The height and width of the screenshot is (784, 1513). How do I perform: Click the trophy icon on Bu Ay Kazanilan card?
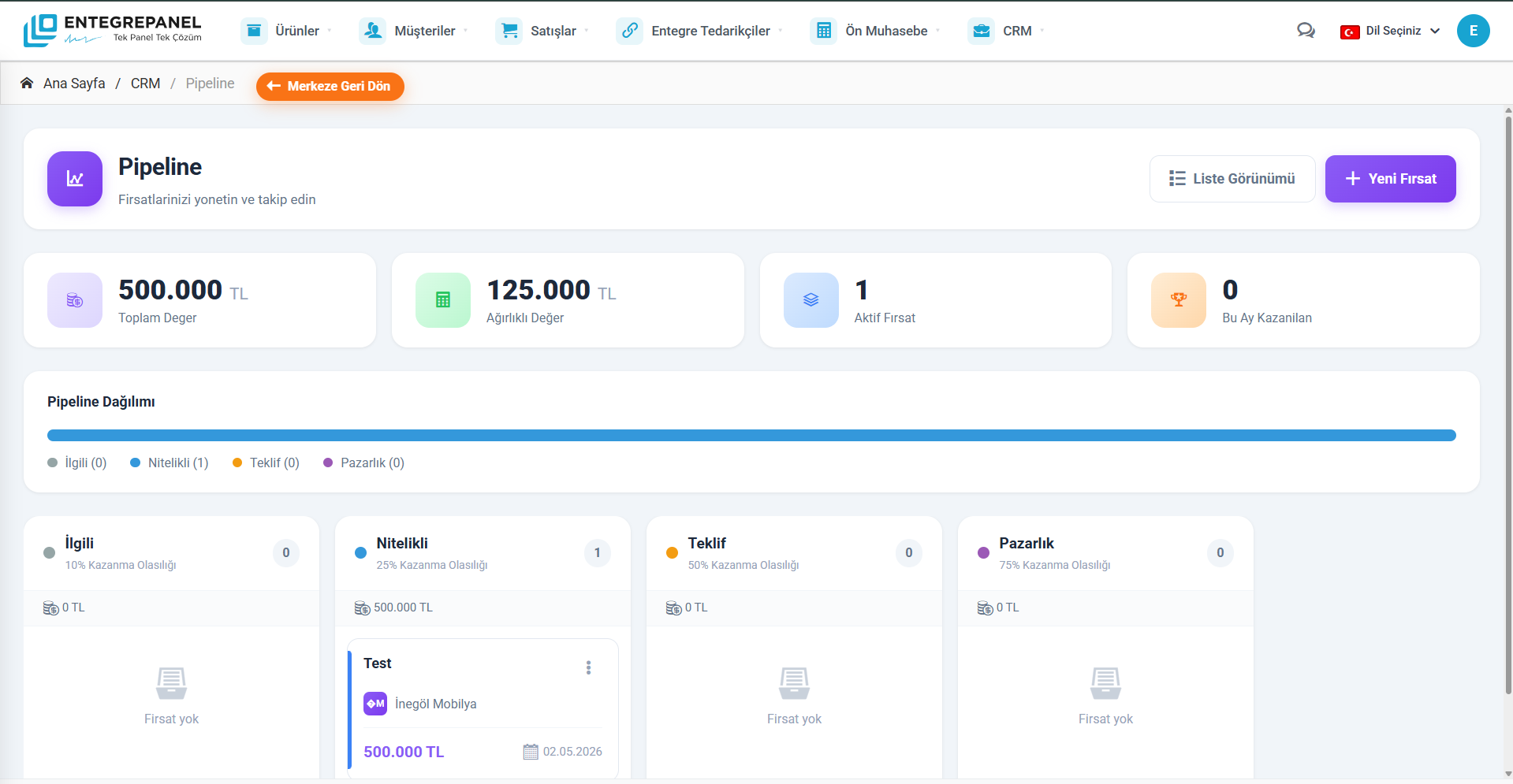[x=1179, y=299]
